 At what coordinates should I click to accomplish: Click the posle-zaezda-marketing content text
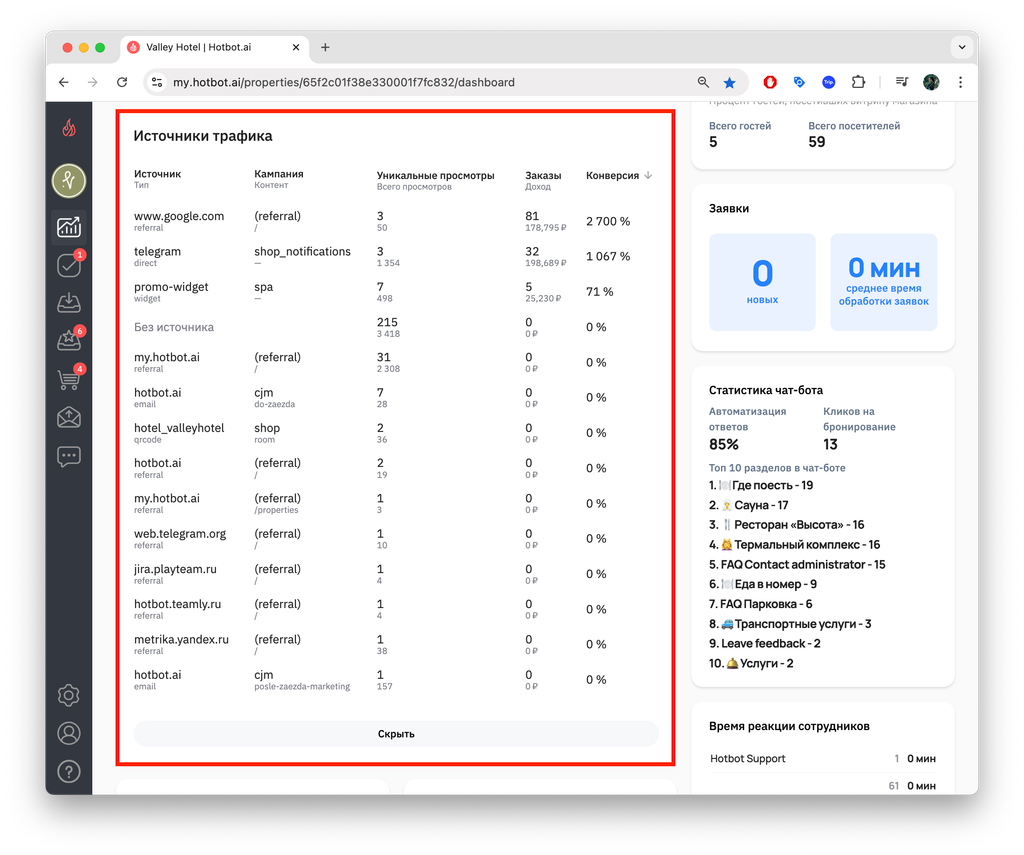click(302, 686)
